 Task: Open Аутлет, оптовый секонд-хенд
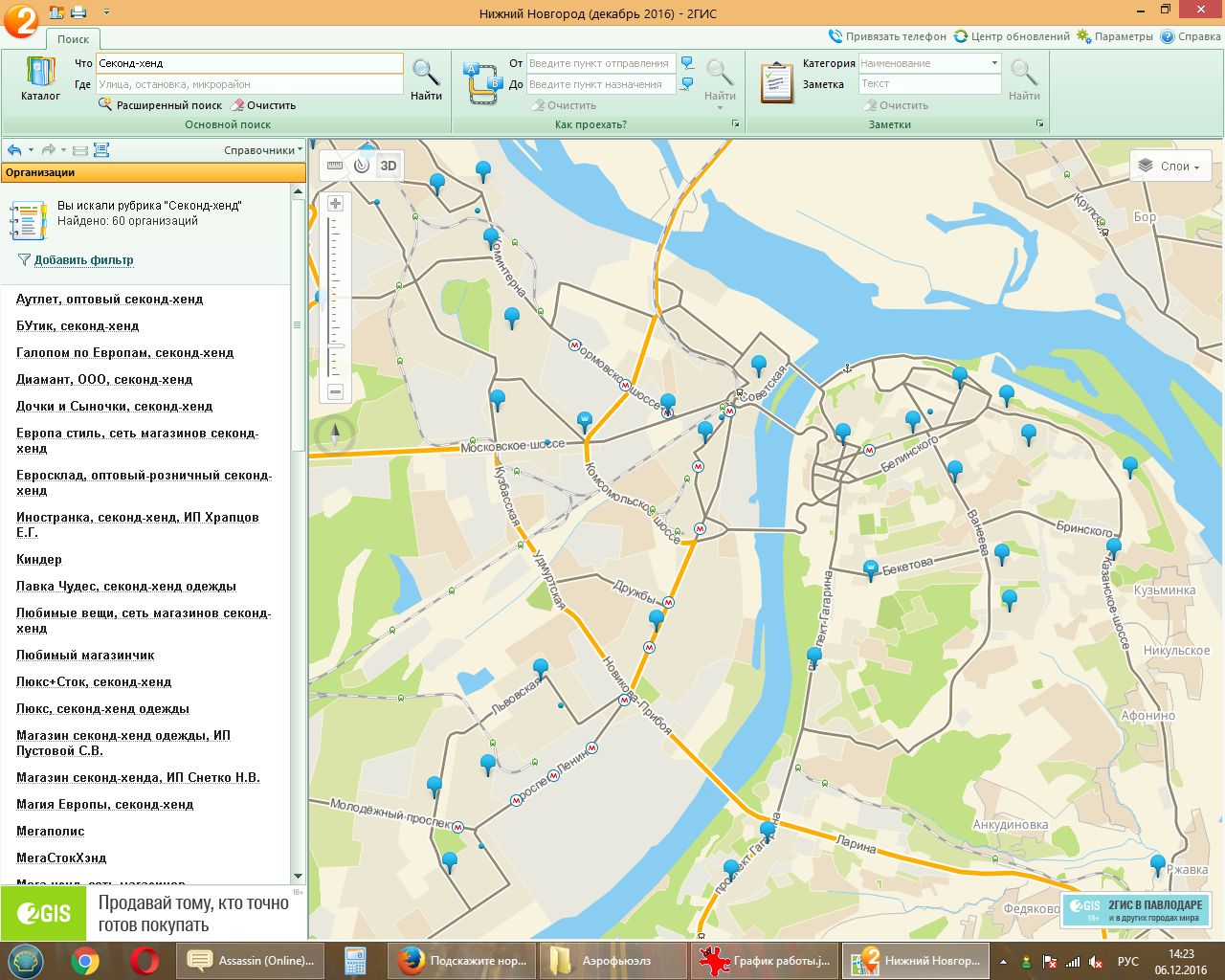tap(109, 300)
